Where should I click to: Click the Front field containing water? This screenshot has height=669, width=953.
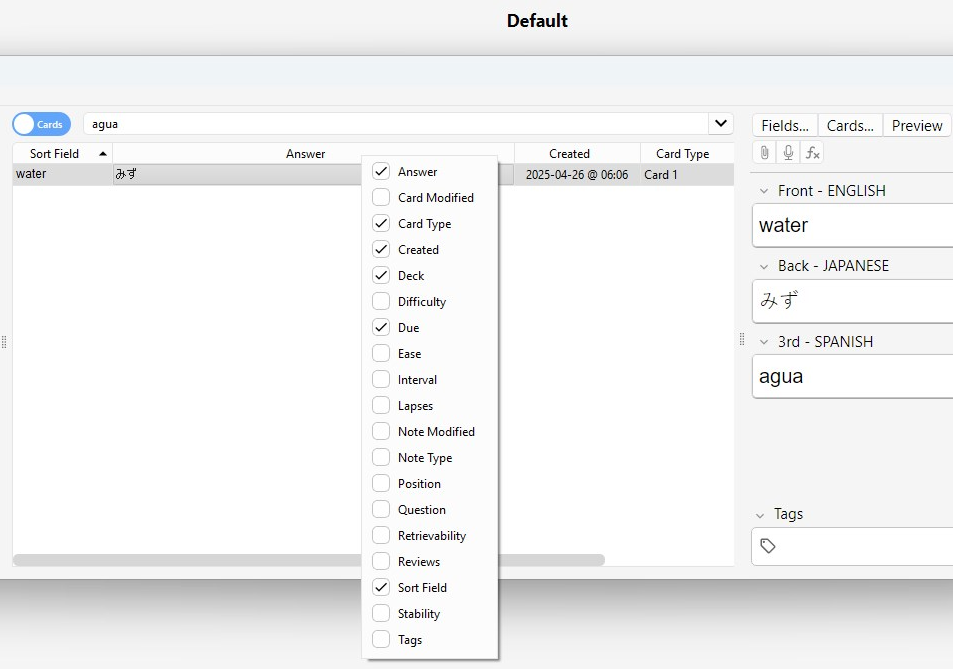853,225
